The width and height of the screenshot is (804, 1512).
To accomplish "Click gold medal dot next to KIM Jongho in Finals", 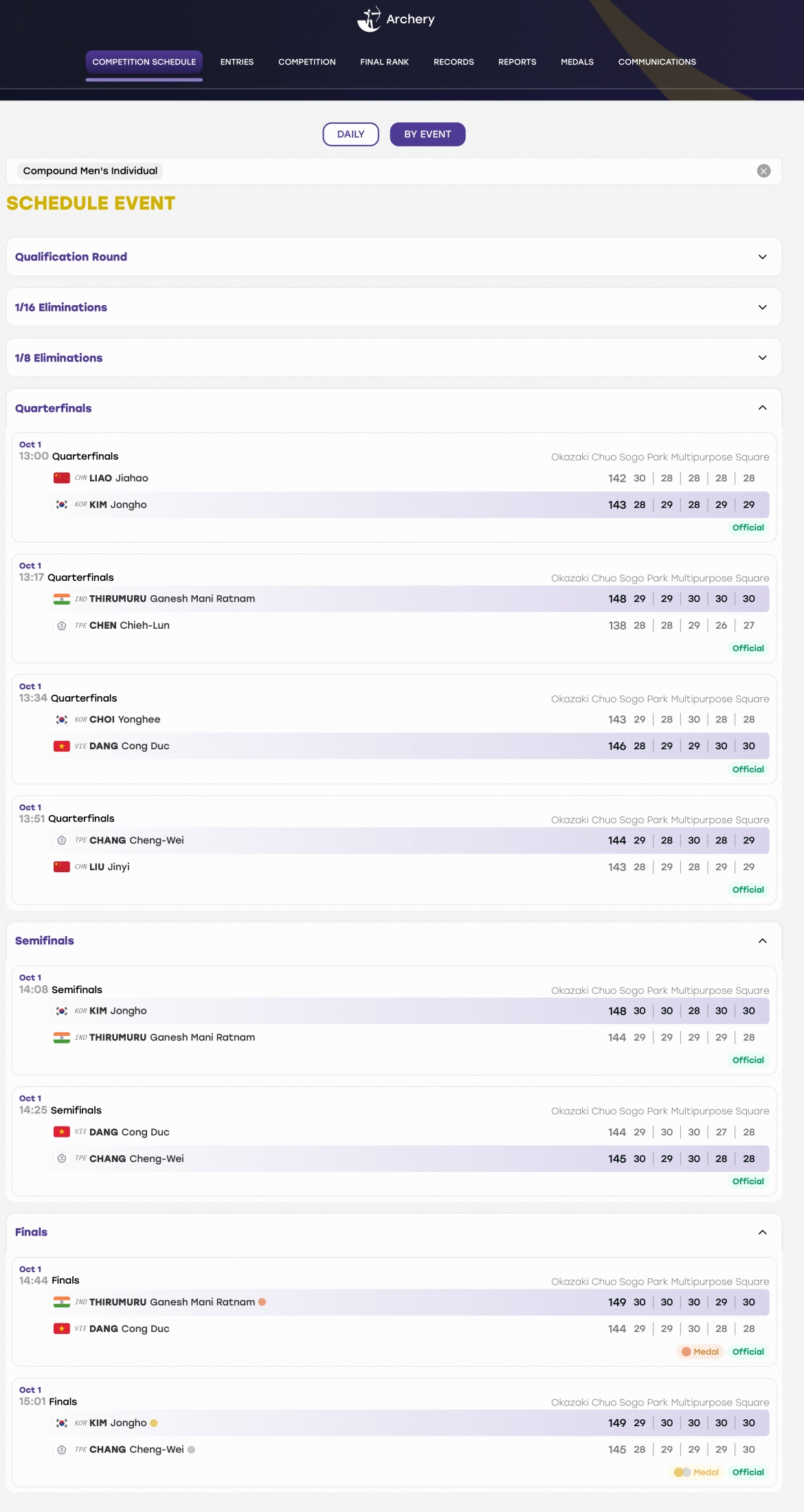I will (154, 1423).
